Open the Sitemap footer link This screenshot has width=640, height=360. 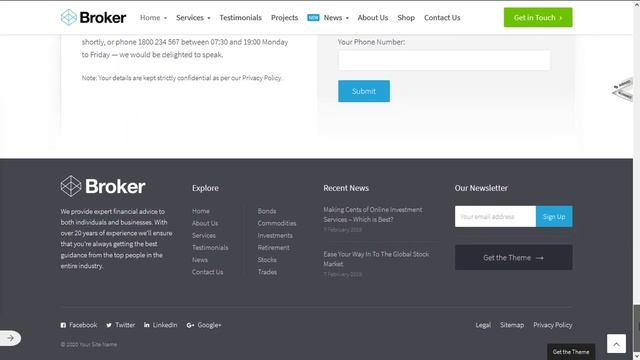pos(512,325)
